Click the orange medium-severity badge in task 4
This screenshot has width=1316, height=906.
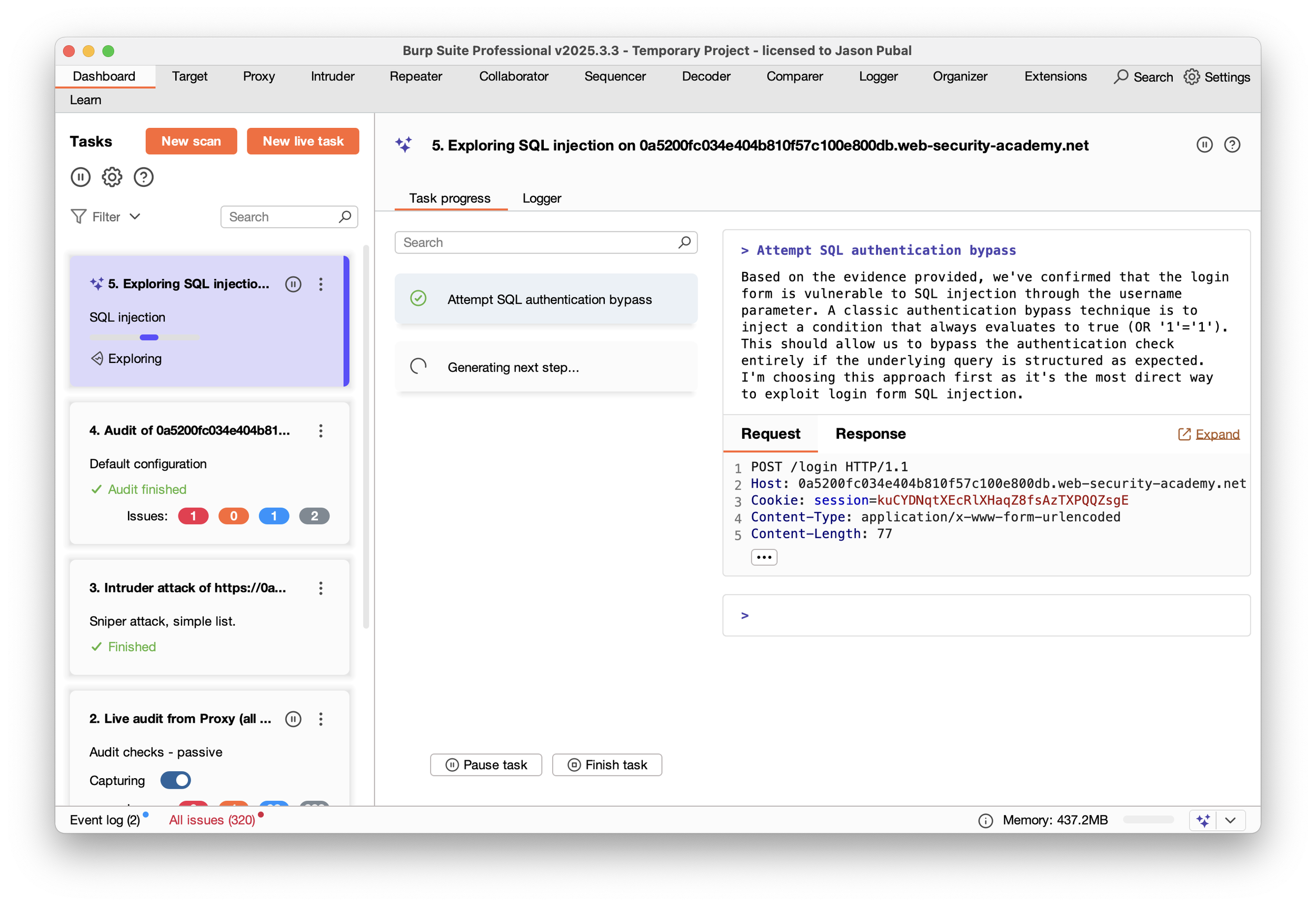pos(233,517)
